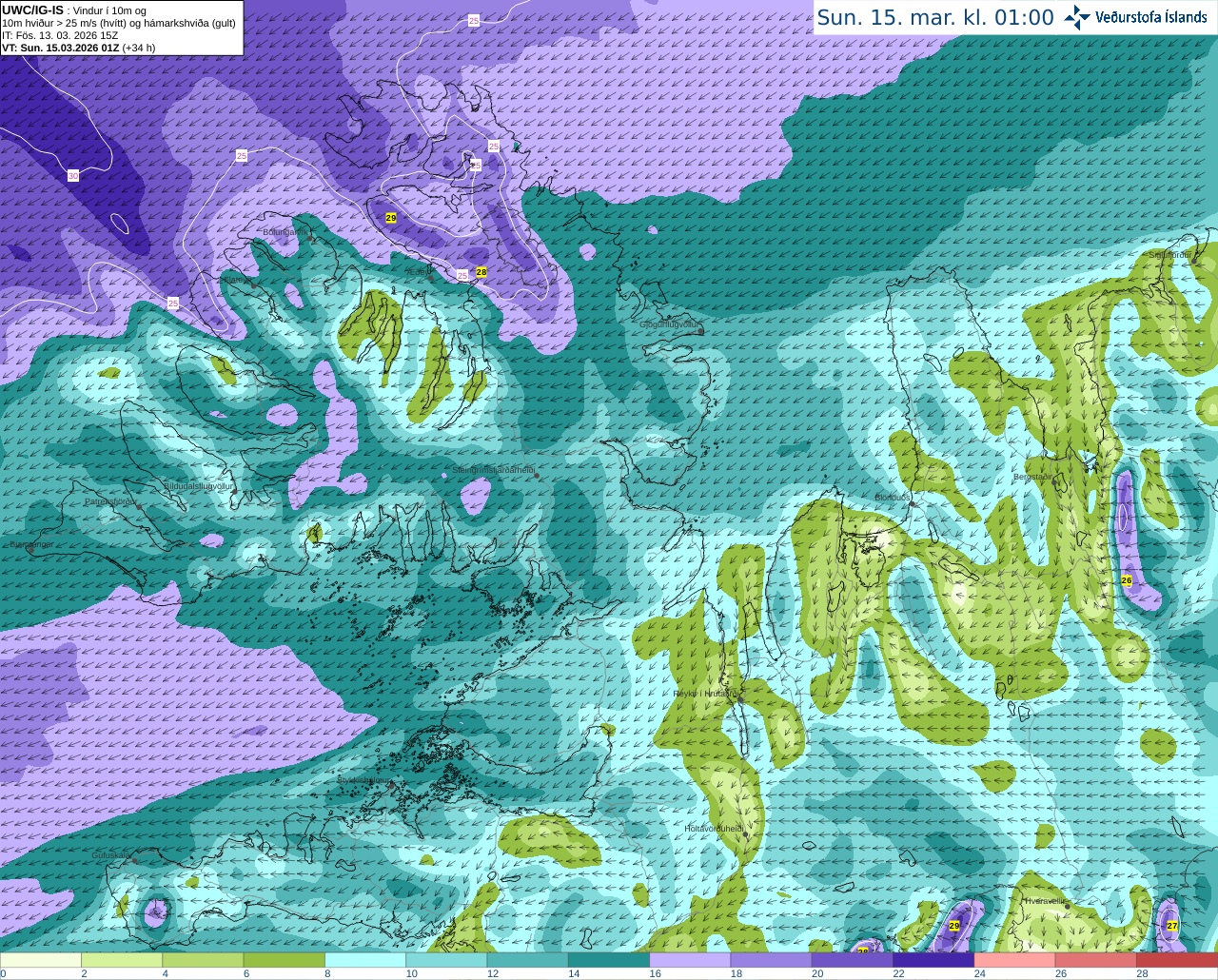Select the Æðey station label
Screen dimensions: 1218x980
pos(418,272)
